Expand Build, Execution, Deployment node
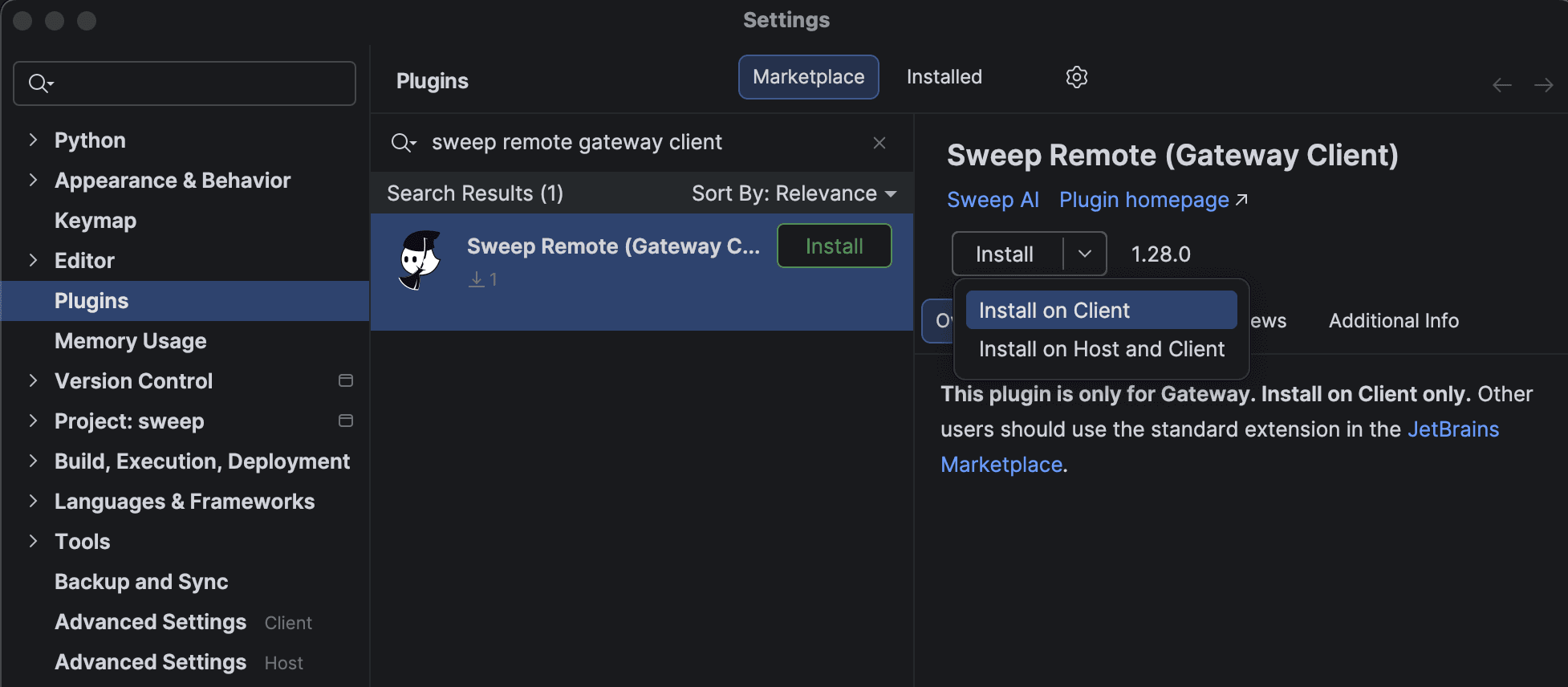The height and width of the screenshot is (687, 1568). pos(33,461)
